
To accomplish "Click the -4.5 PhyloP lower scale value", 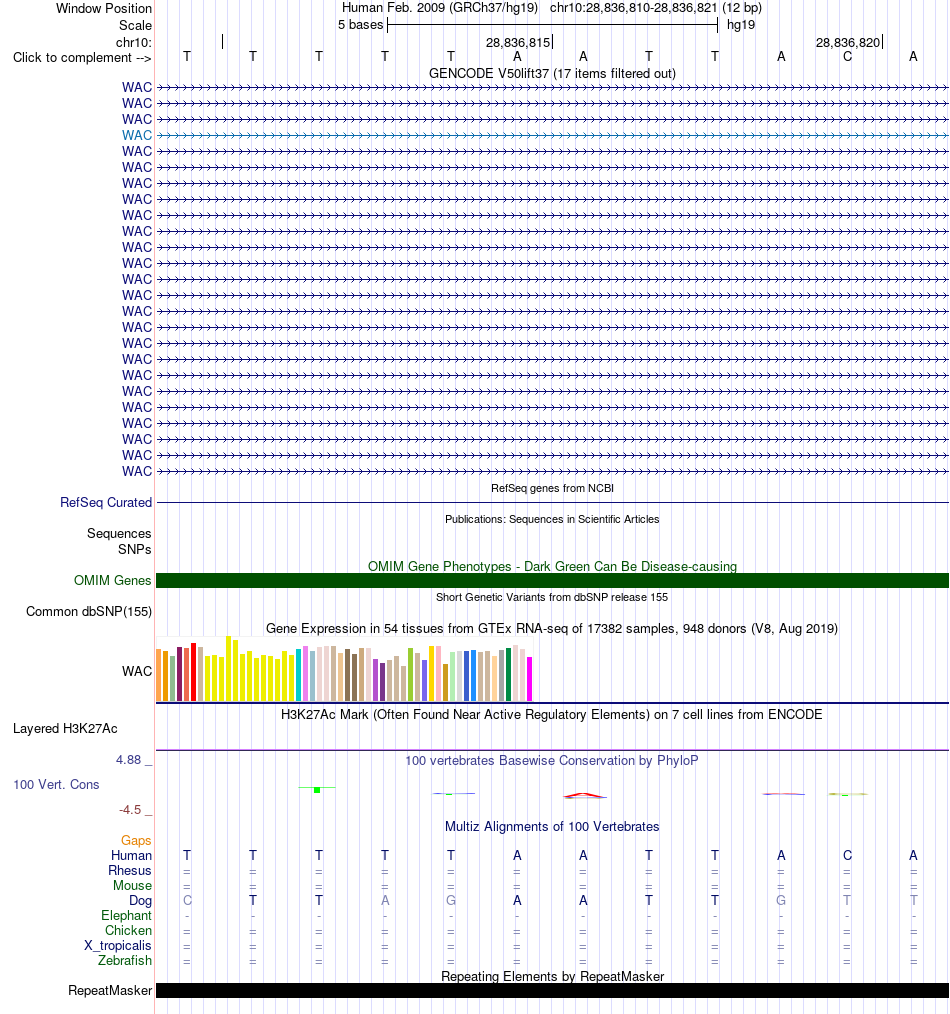I will point(130,810).
